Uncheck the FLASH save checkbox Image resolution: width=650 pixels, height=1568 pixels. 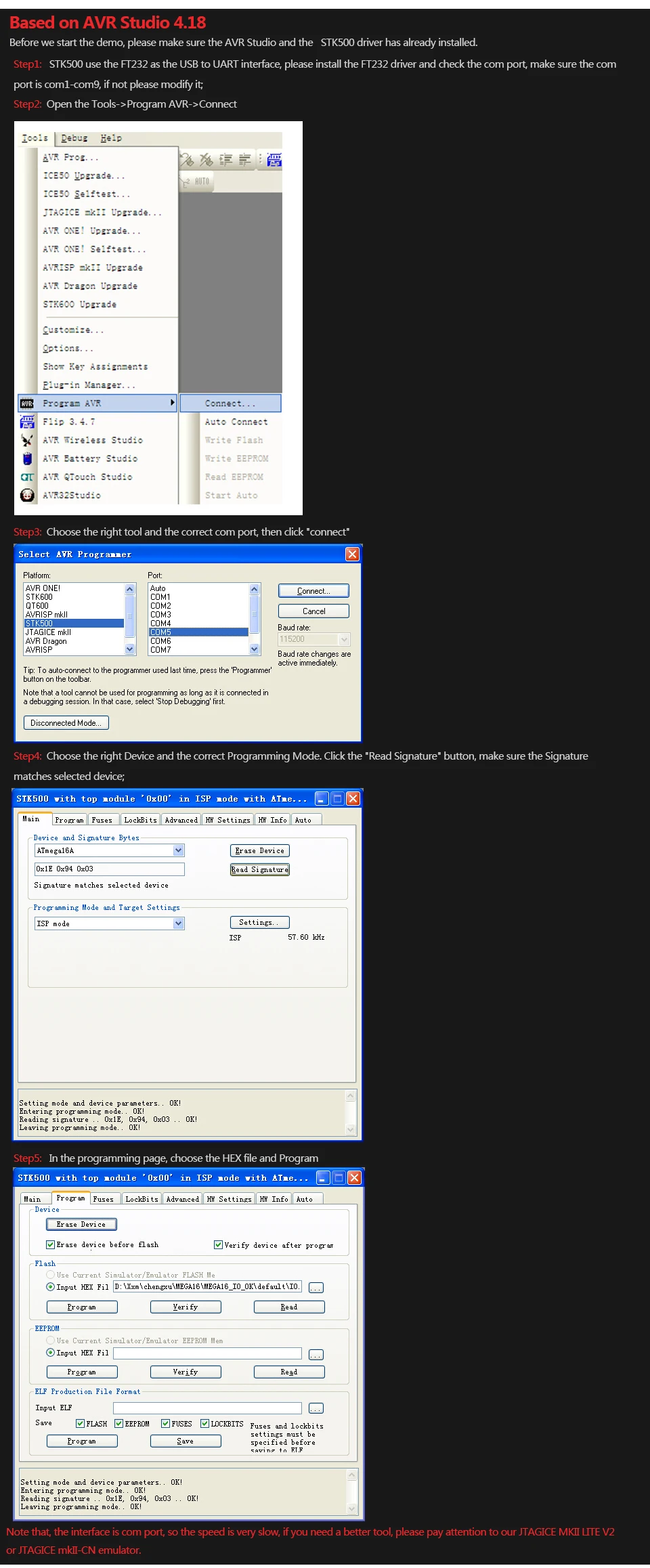pos(80,1424)
